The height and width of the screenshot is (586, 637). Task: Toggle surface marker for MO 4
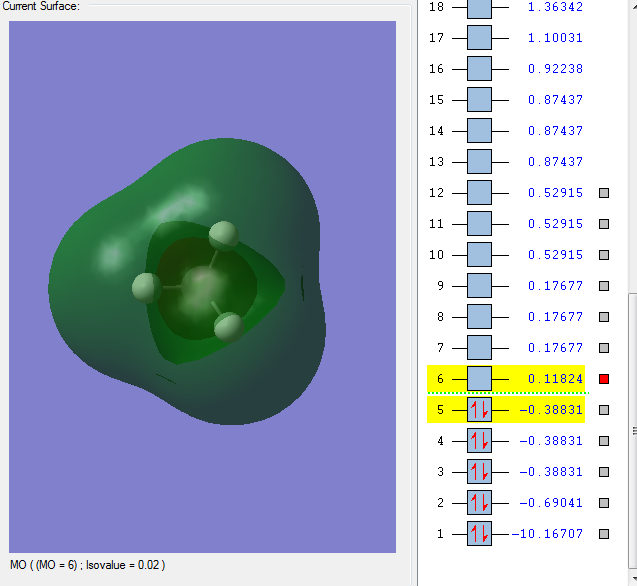pyautogui.click(x=604, y=441)
